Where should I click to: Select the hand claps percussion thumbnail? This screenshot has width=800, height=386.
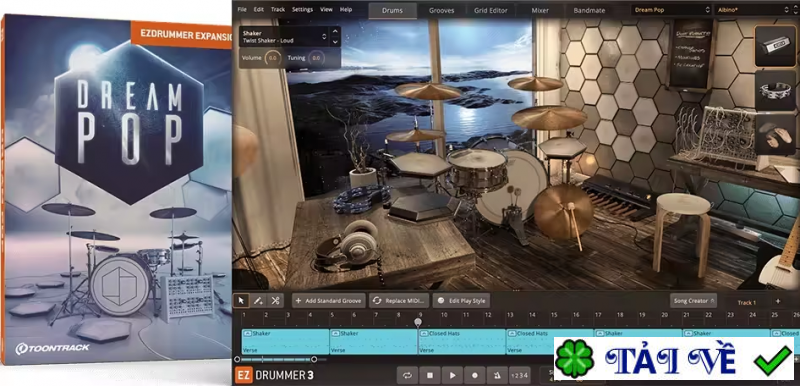[x=775, y=135]
